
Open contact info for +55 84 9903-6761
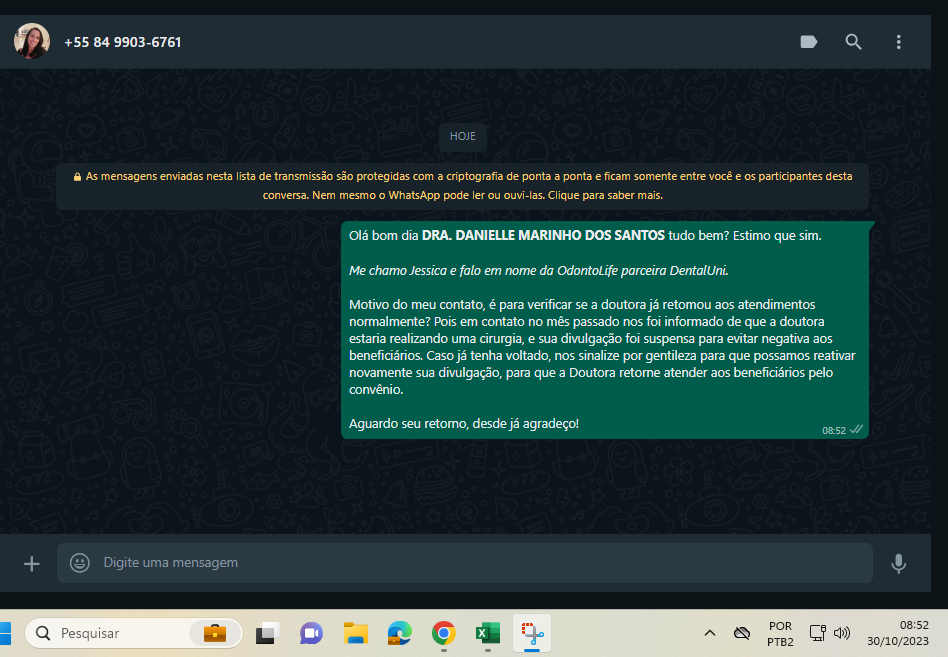tap(123, 42)
